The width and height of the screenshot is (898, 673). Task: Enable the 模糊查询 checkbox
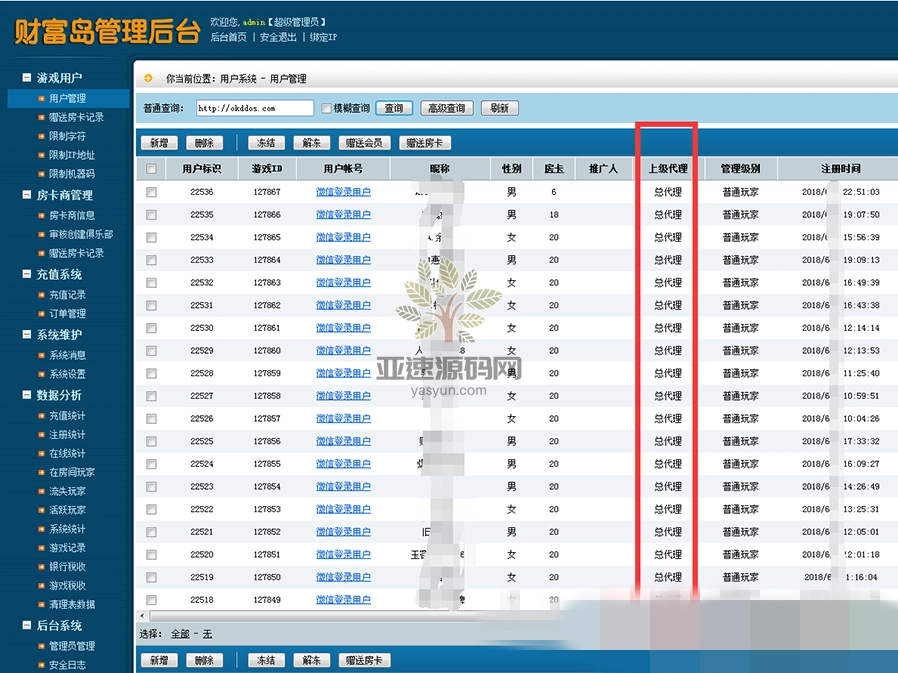click(x=326, y=108)
